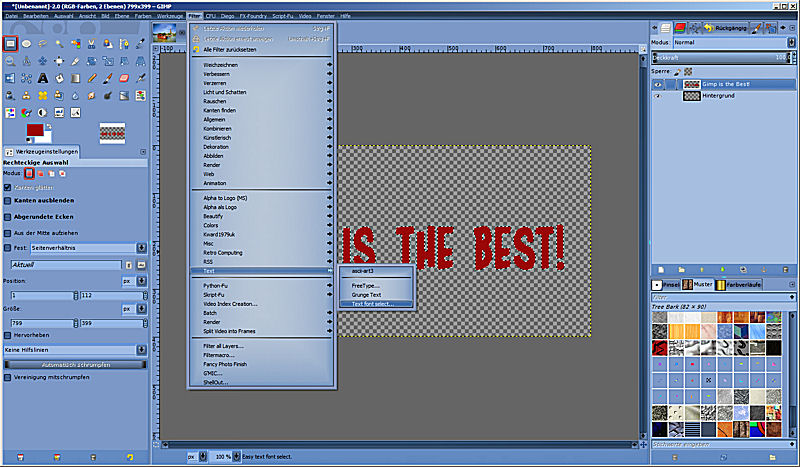
Task: Select the Bucket Fill tool
Action: [x=59, y=78]
